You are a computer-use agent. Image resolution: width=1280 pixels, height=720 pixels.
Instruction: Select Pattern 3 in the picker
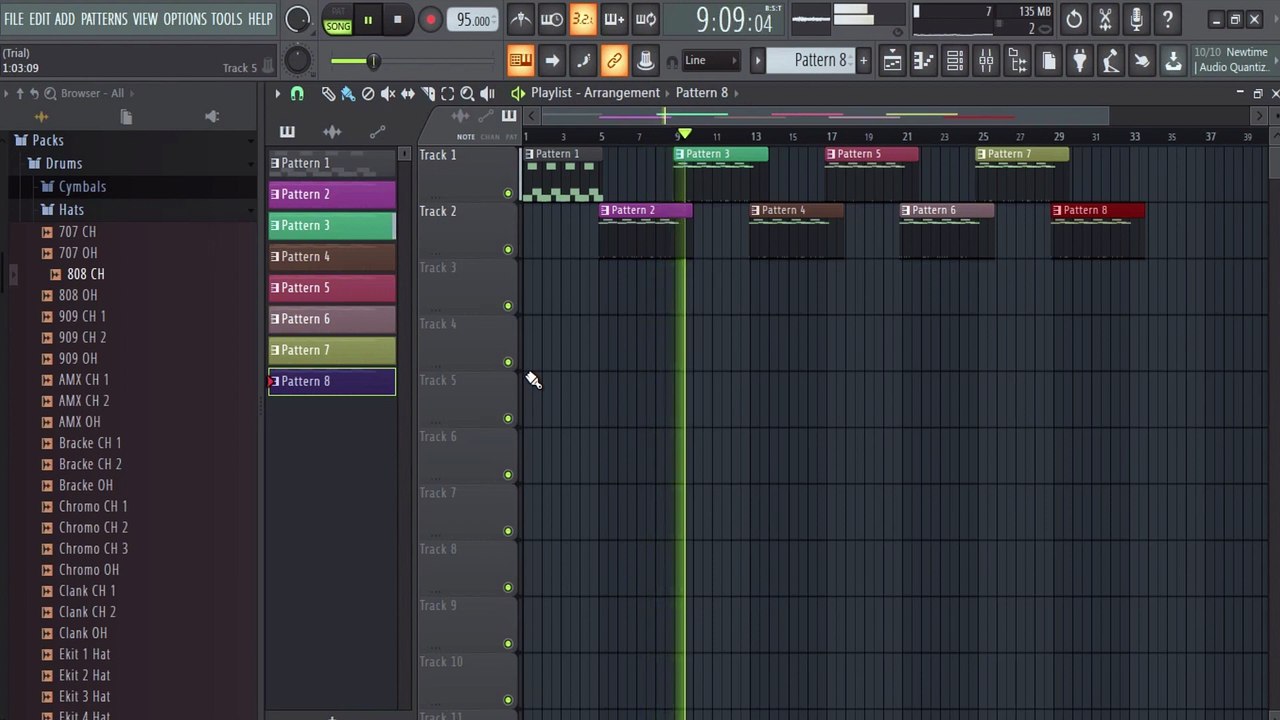[332, 225]
